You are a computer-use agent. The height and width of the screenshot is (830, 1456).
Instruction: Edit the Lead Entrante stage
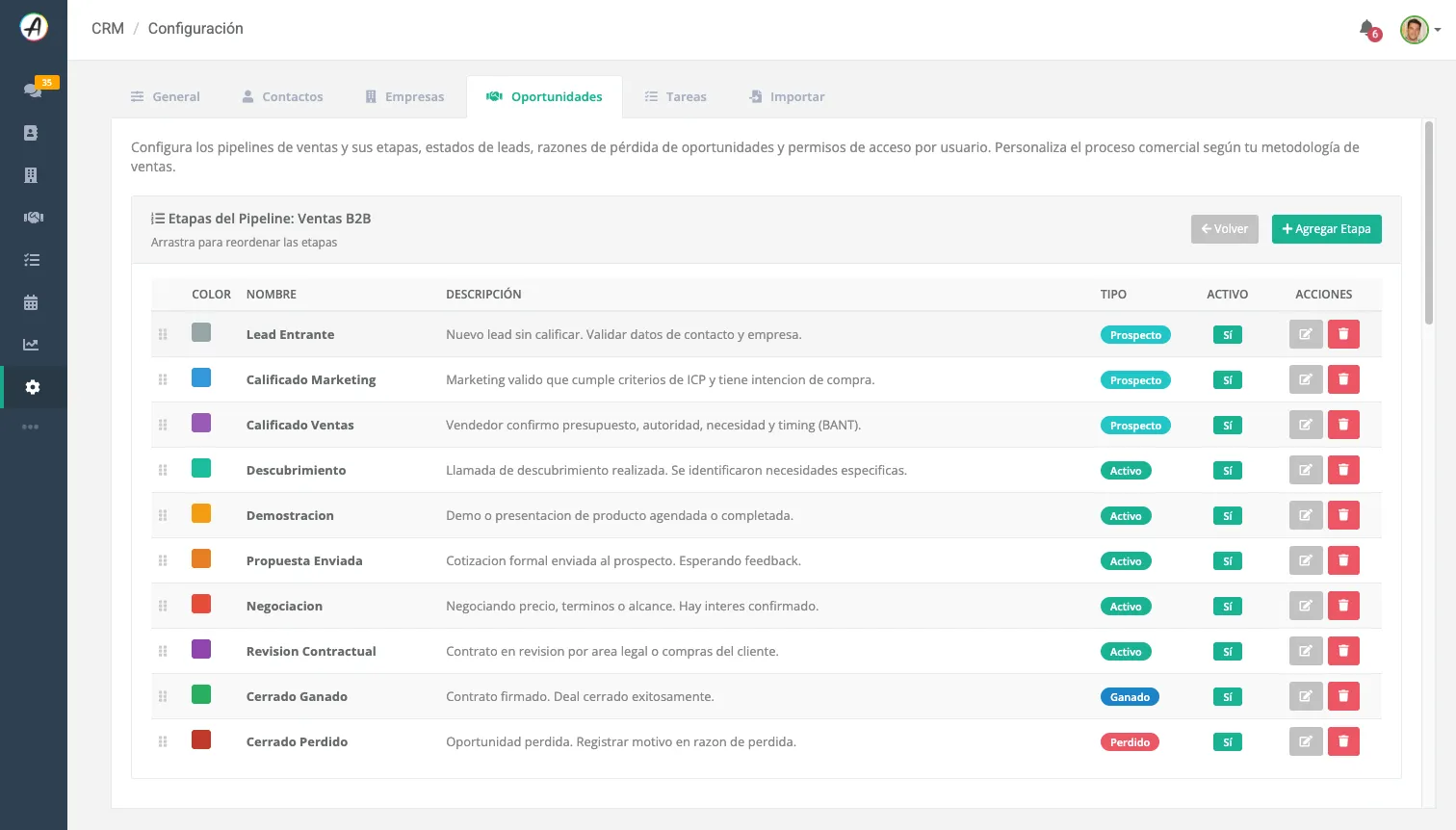point(1306,334)
